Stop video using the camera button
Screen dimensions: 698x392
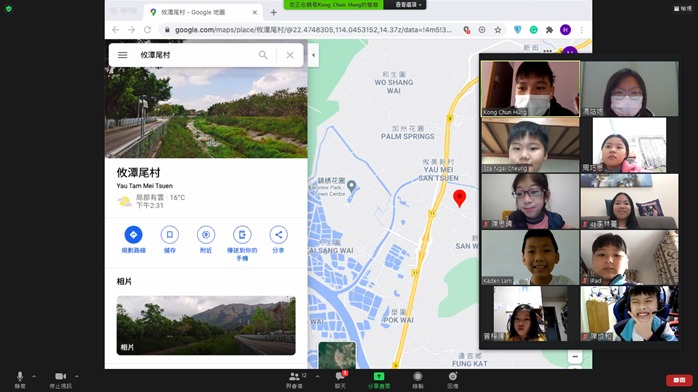click(x=61, y=379)
